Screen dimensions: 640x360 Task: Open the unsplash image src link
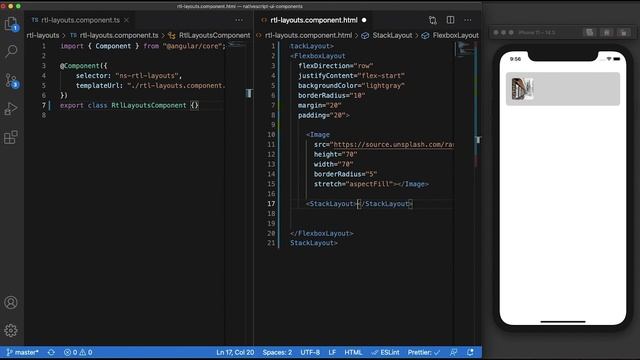click(x=393, y=144)
